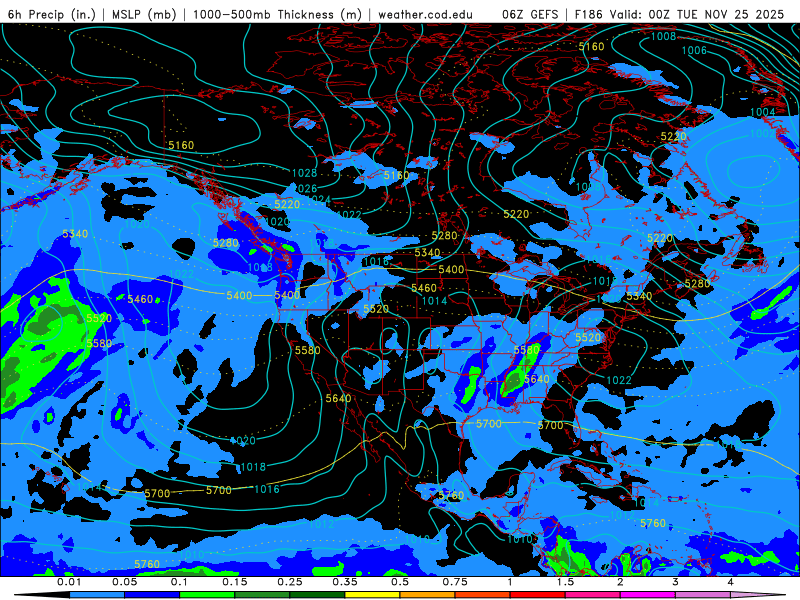Viewport: 800px width, 600px height.
Task: Click the 'Valid: 00Z TUE NOV 25 2025' text
Action: [696, 14]
